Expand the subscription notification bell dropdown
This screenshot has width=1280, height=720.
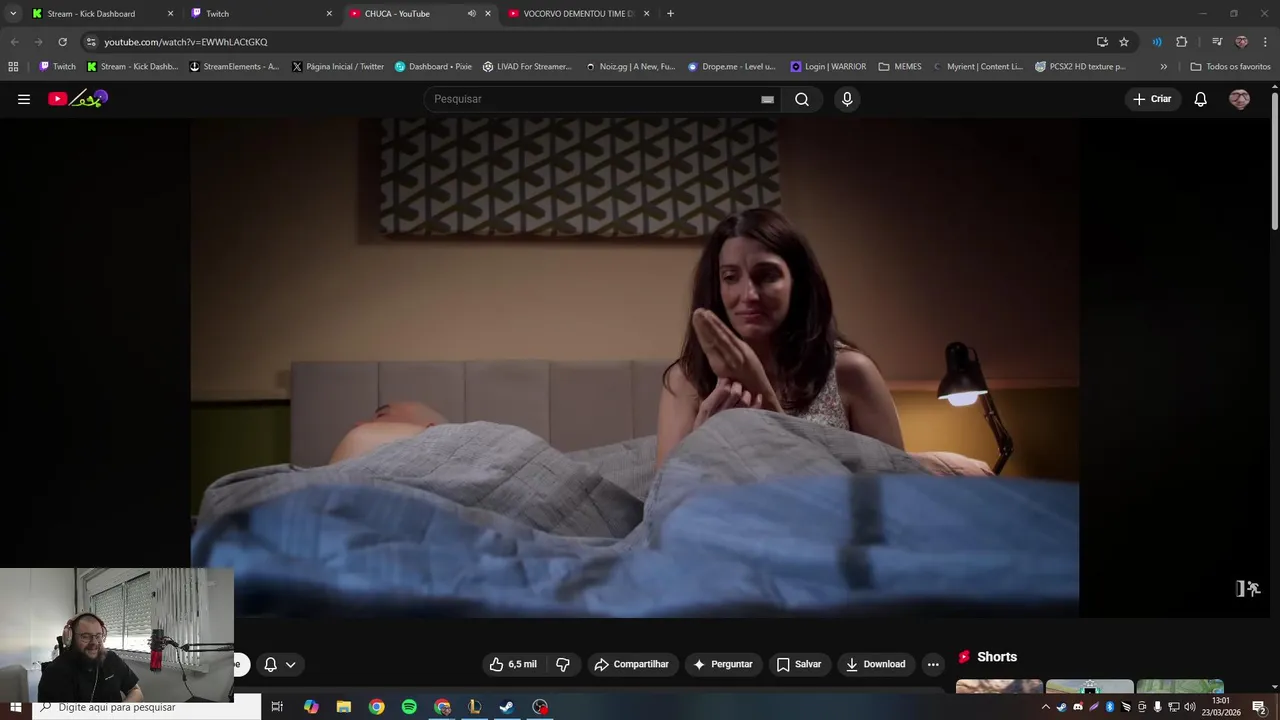click(279, 664)
